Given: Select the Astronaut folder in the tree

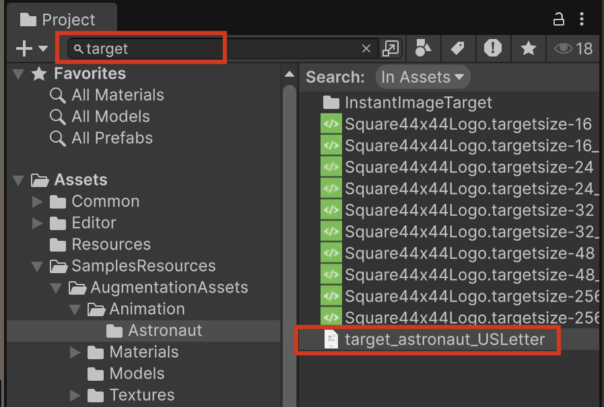Looking at the screenshot, I should pyautogui.click(x=165, y=330).
